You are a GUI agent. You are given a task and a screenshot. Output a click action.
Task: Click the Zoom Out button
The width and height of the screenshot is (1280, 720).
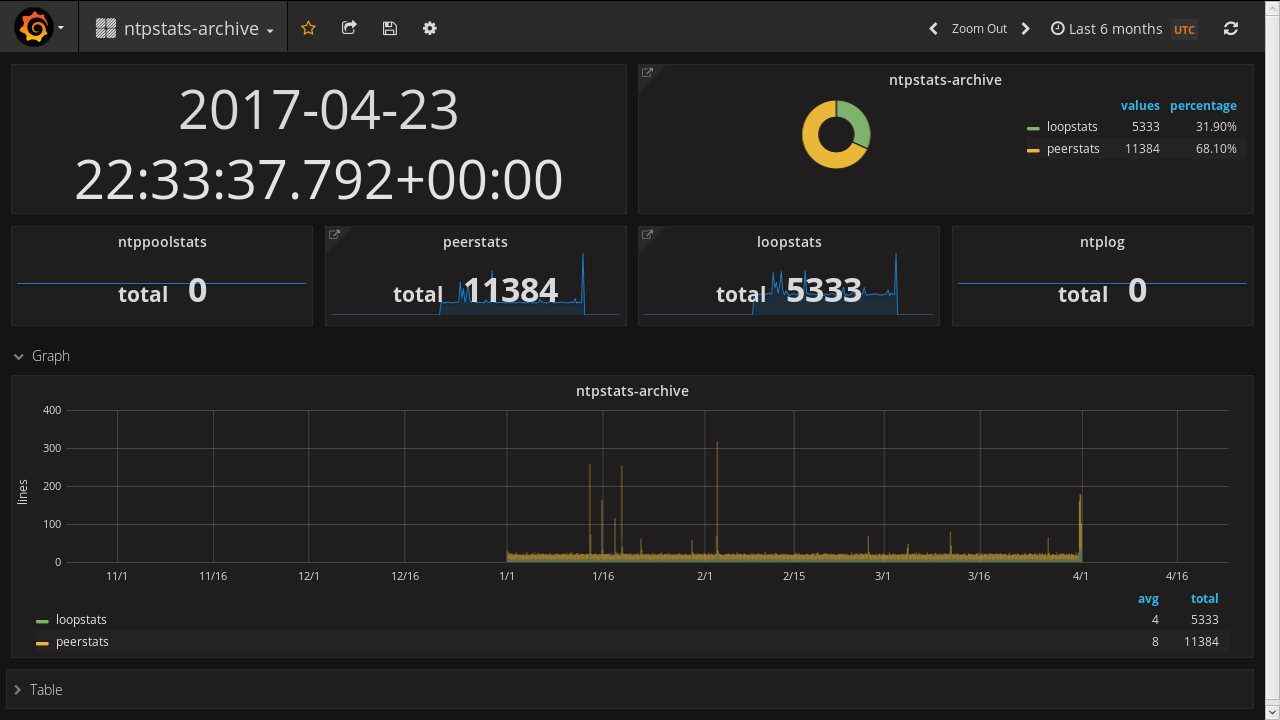(x=979, y=28)
